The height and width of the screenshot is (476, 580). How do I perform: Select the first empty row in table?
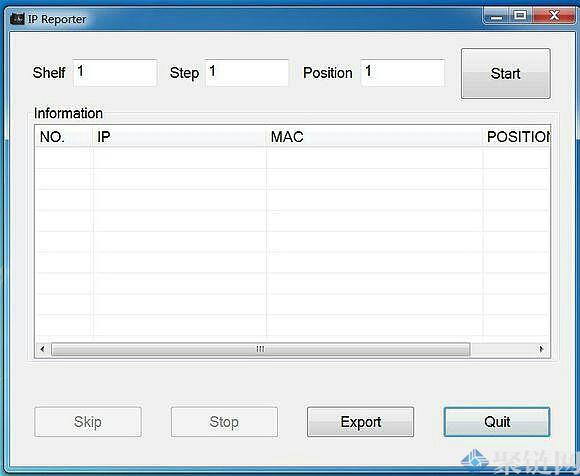[292, 158]
